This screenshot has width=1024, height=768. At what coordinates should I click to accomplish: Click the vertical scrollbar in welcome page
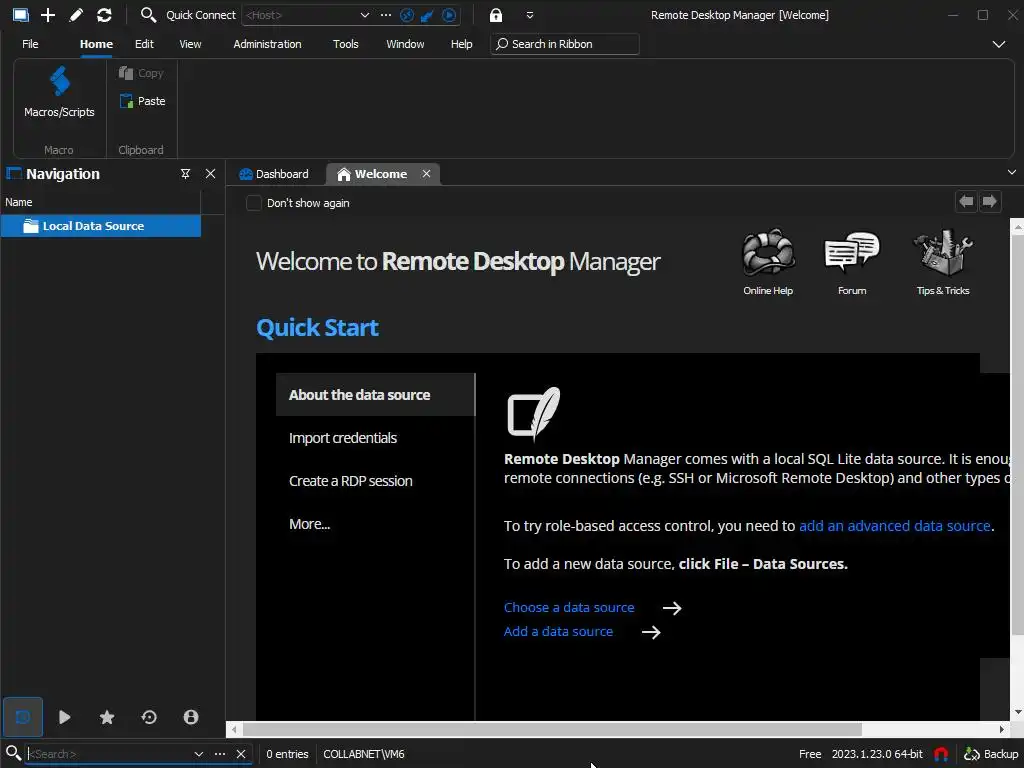pos(1017,434)
